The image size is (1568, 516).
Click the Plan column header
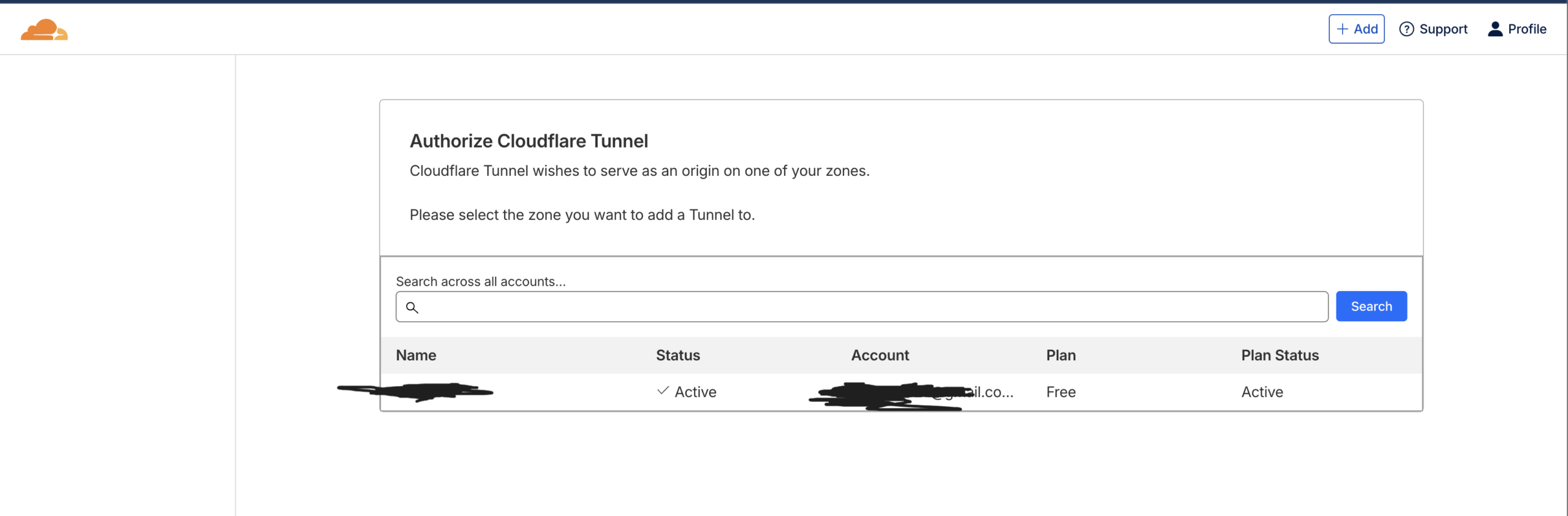1060,355
